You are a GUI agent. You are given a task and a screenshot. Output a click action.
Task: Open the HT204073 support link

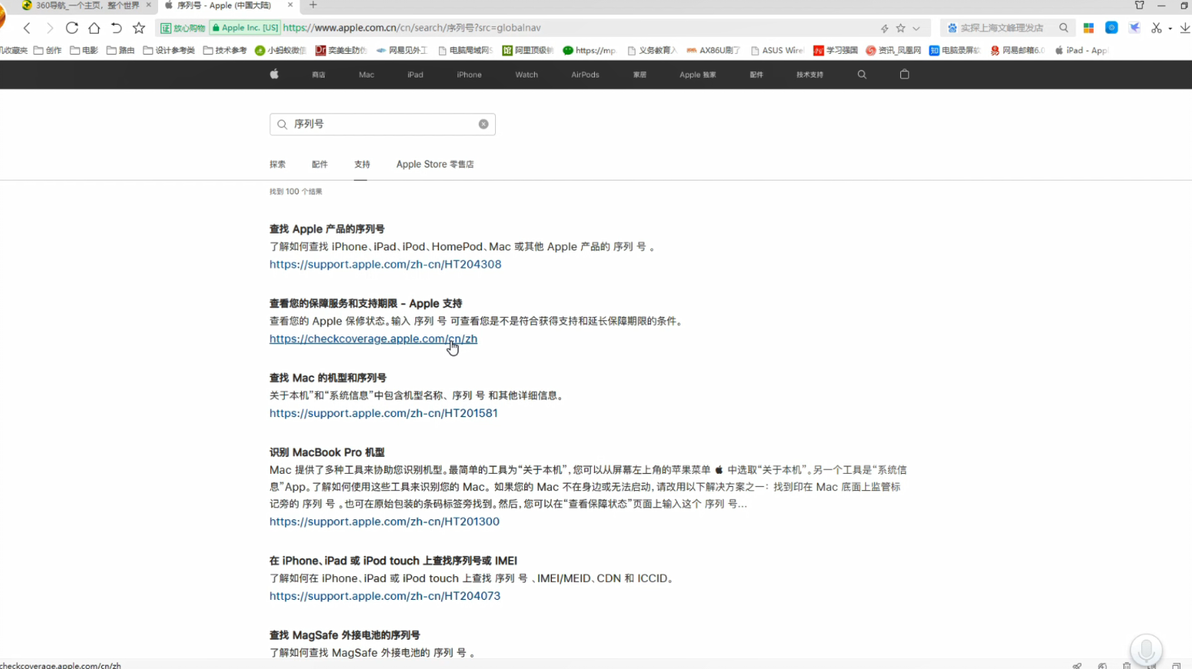[385, 596]
